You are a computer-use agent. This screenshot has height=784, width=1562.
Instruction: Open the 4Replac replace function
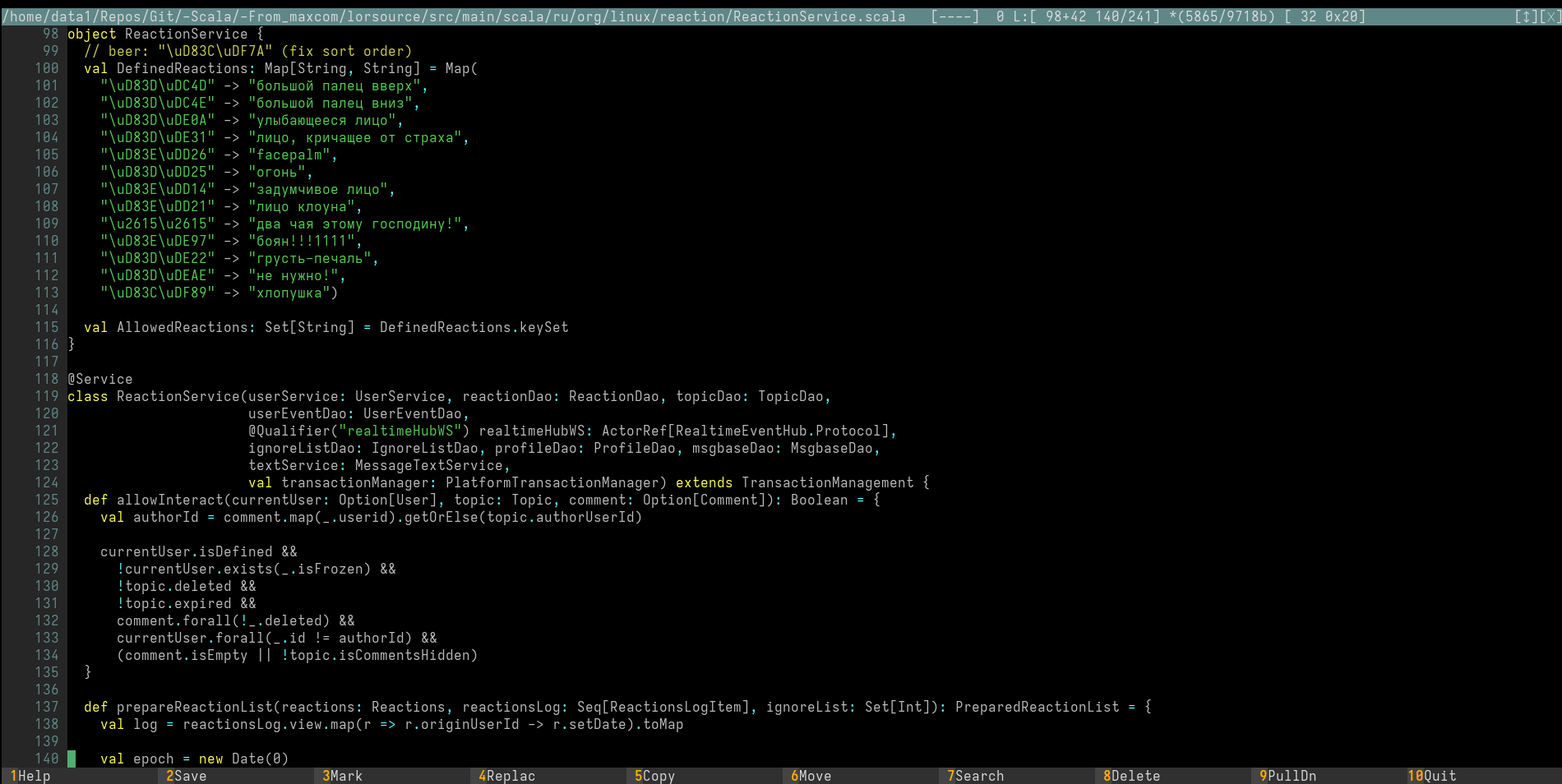point(506,776)
